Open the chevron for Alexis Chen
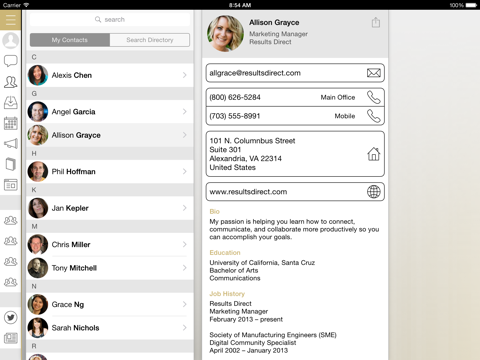Screen dimensions: 480x360 click(184, 75)
